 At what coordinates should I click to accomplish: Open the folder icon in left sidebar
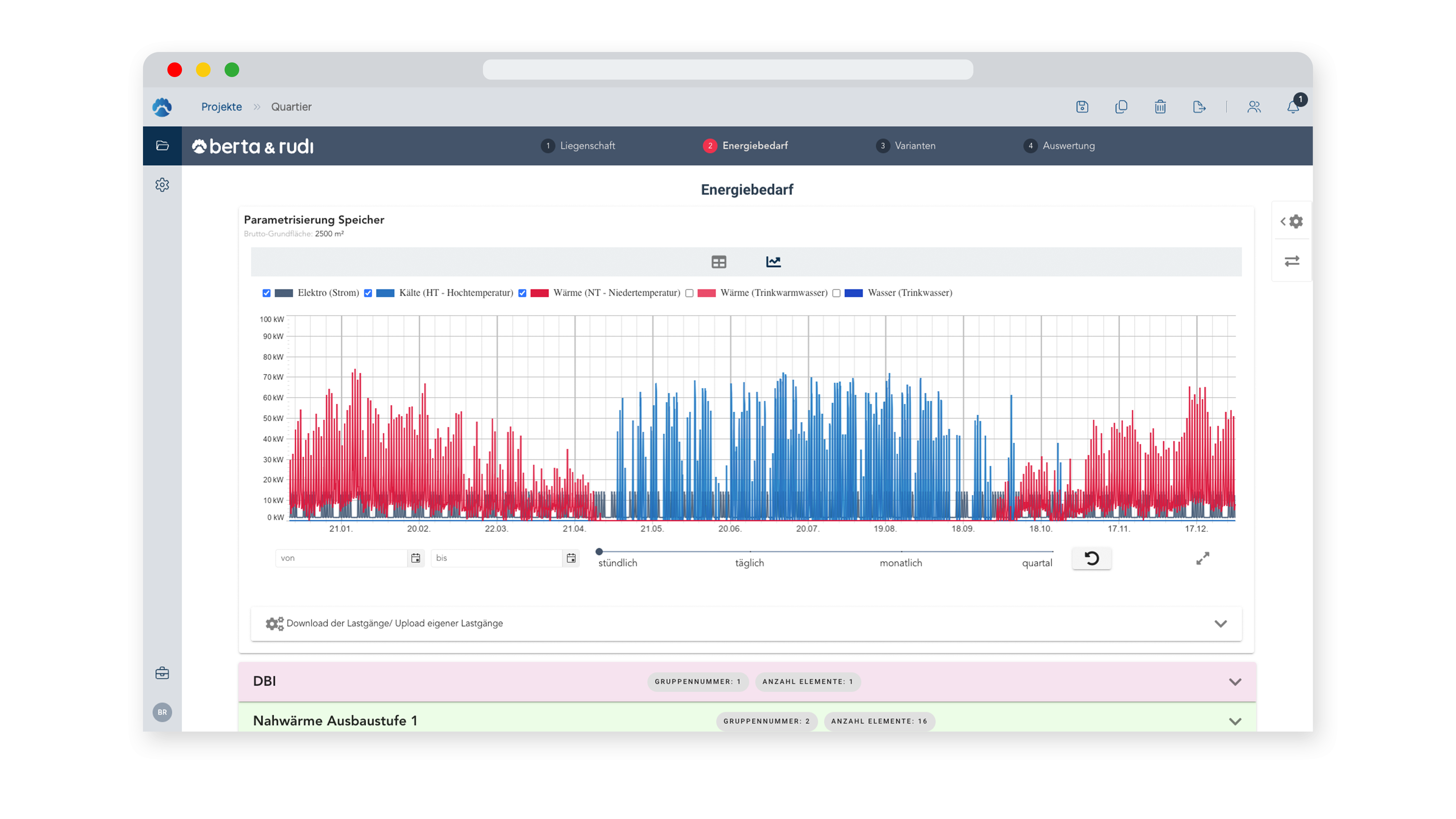(162, 146)
